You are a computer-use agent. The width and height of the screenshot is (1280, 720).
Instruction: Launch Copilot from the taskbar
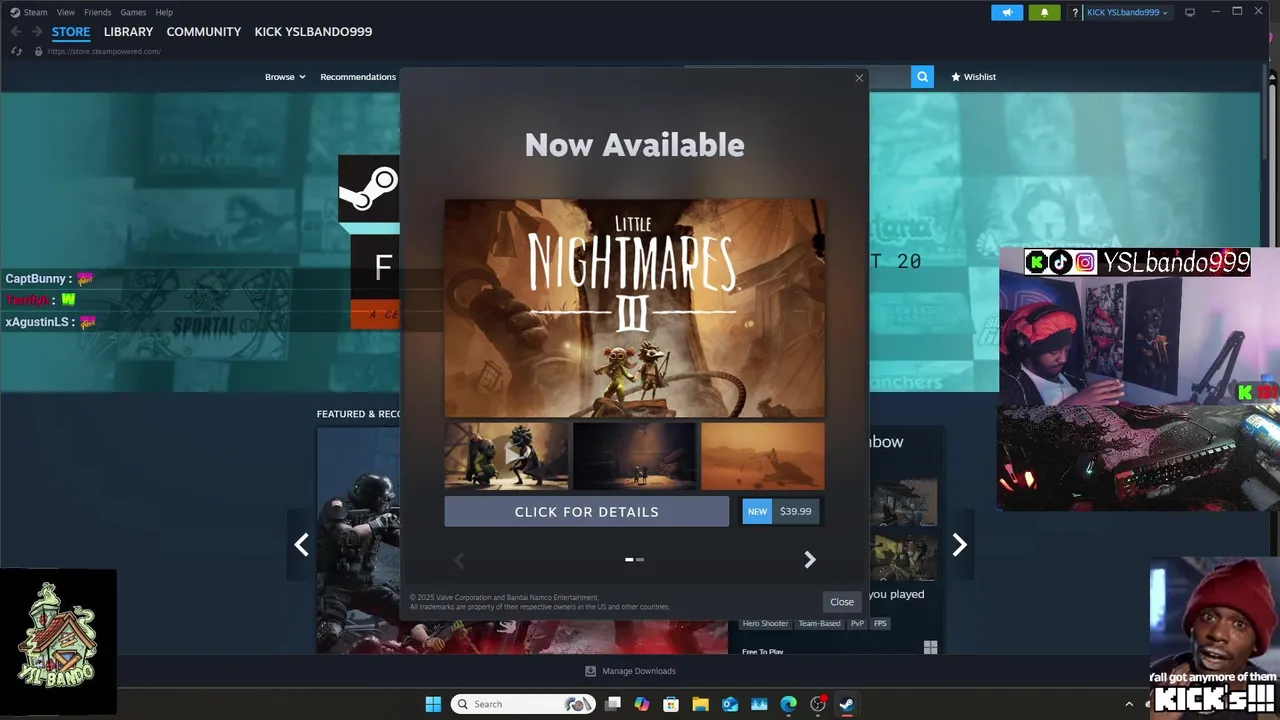[x=642, y=704]
